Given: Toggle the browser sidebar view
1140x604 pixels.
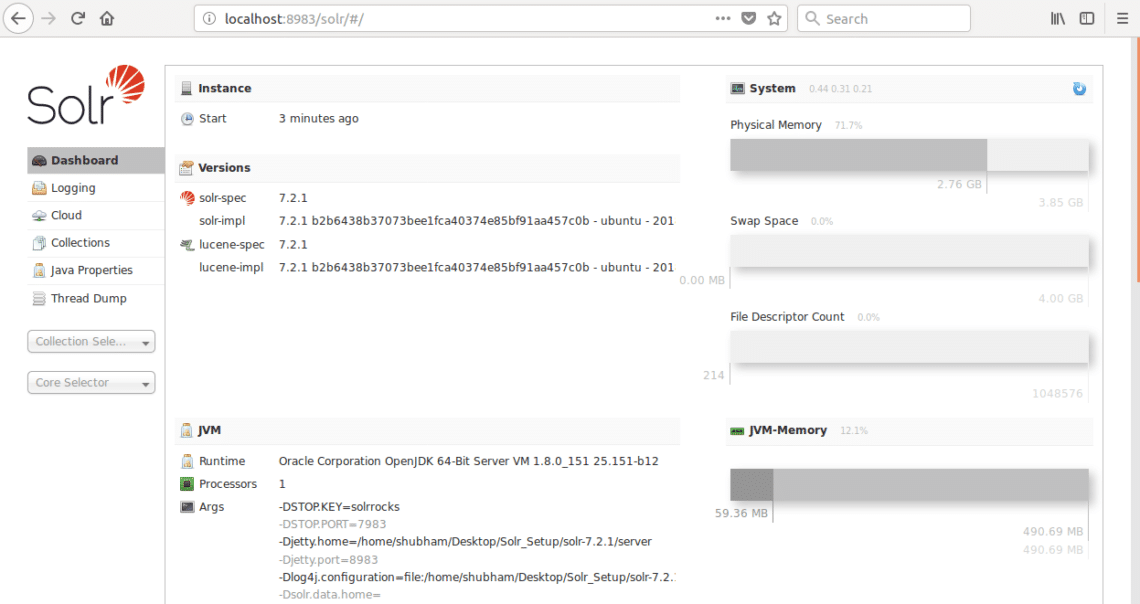Looking at the screenshot, I should point(1087,19).
